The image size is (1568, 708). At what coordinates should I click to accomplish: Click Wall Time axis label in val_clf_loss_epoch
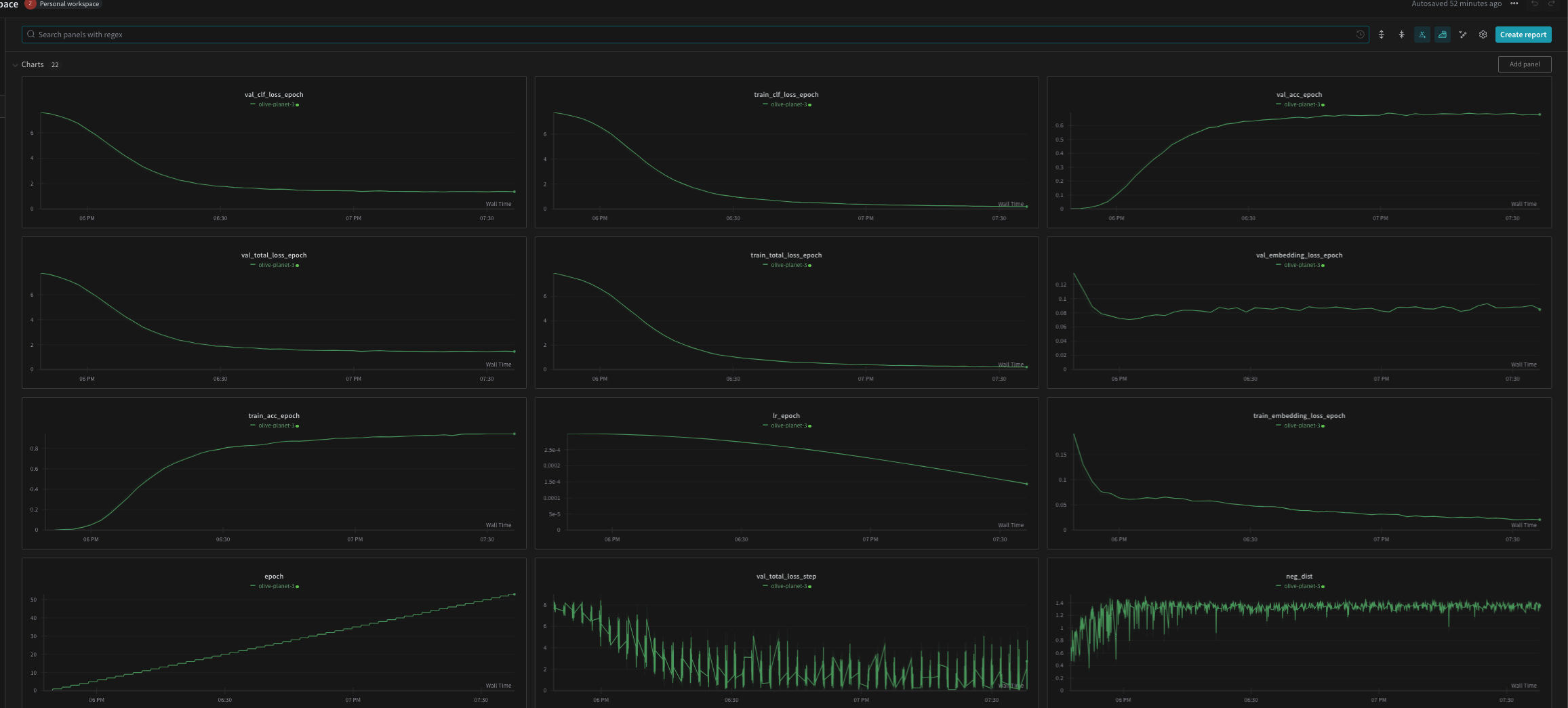tap(498, 204)
